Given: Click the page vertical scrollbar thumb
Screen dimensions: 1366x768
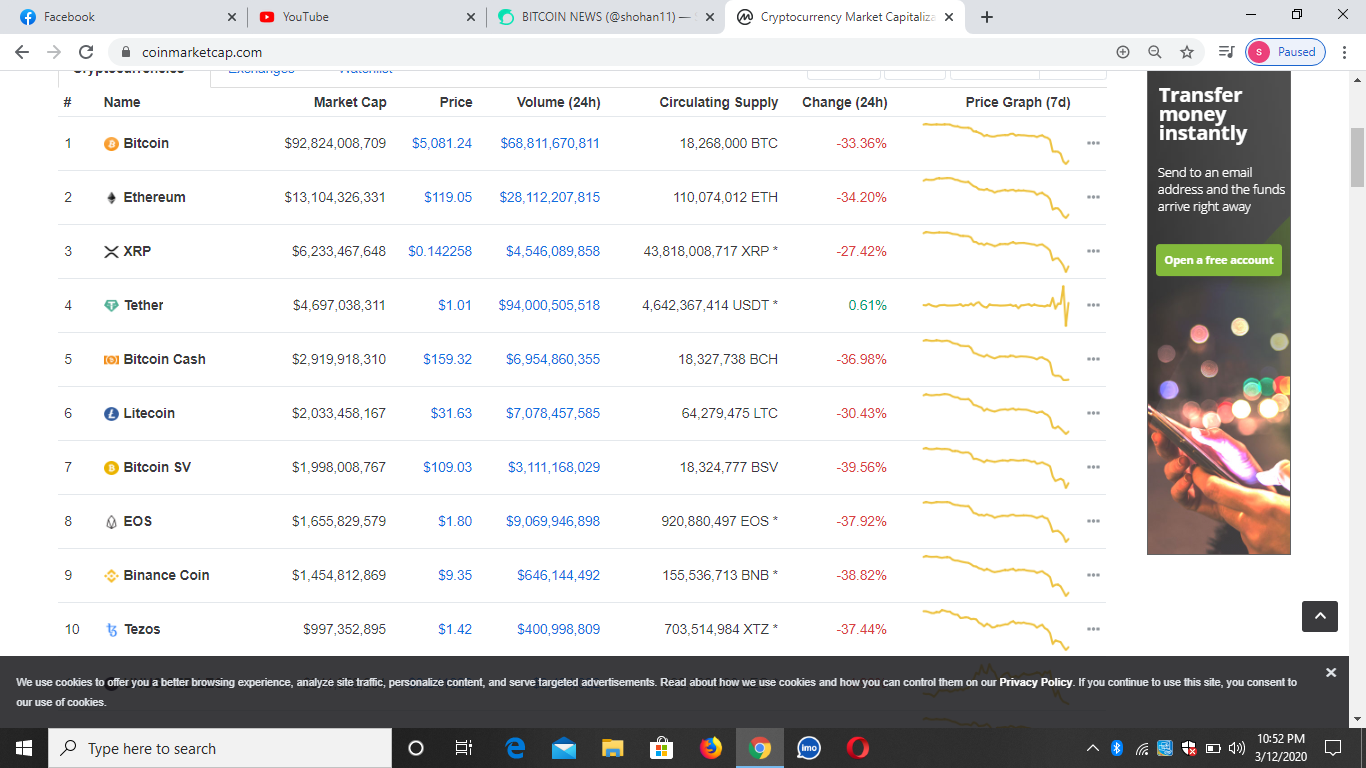Looking at the screenshot, I should [1357, 157].
